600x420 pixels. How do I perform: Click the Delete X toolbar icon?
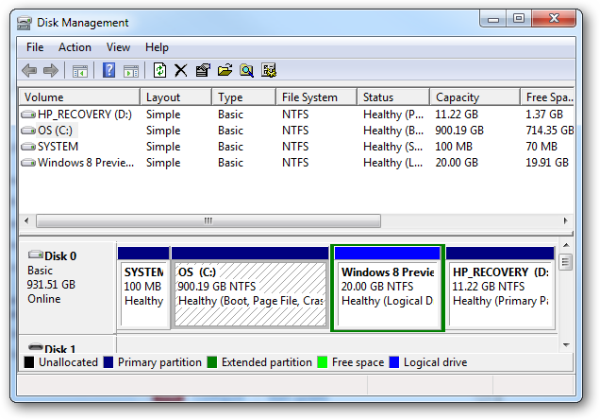(181, 70)
